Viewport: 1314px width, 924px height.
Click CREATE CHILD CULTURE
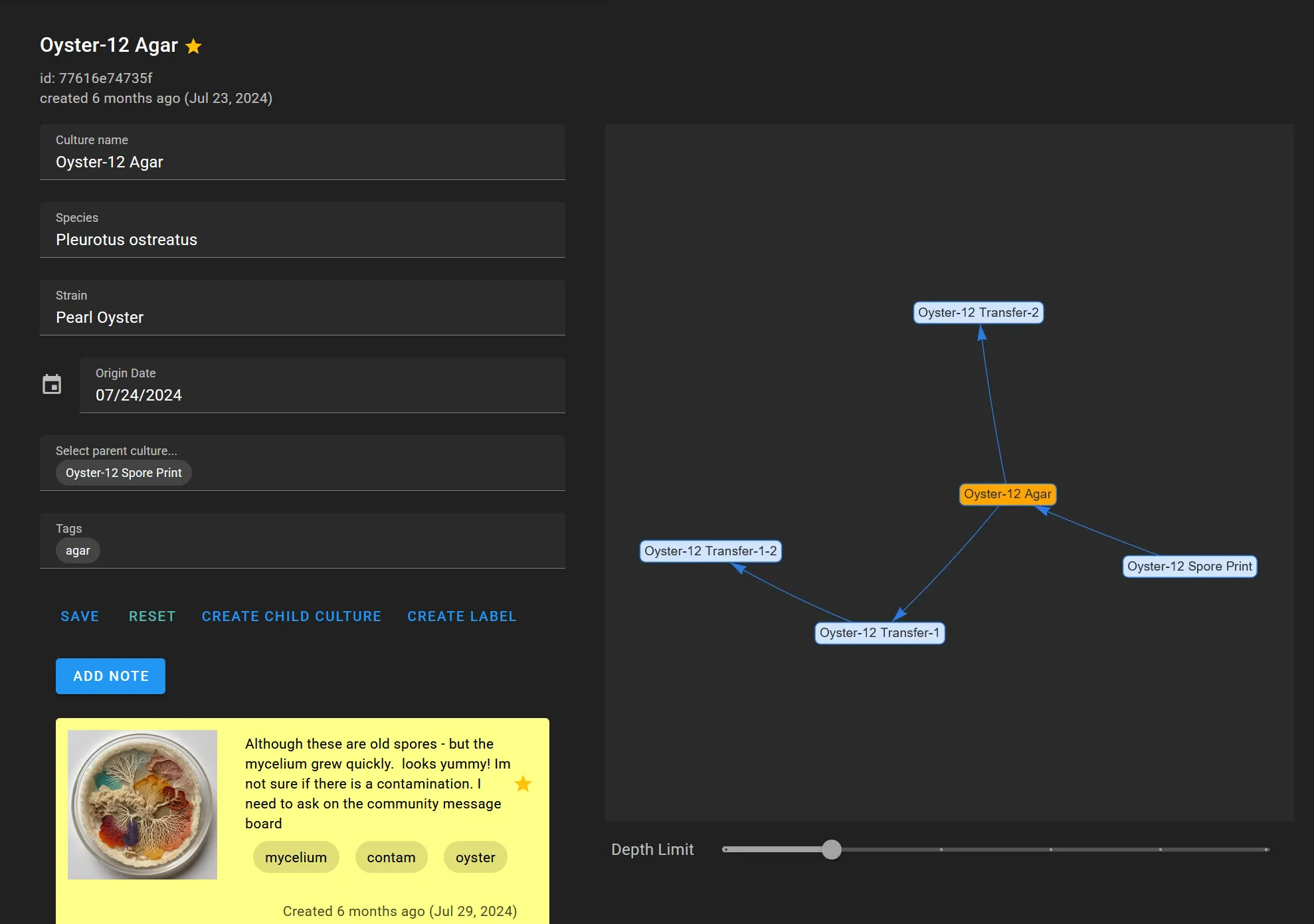click(292, 616)
